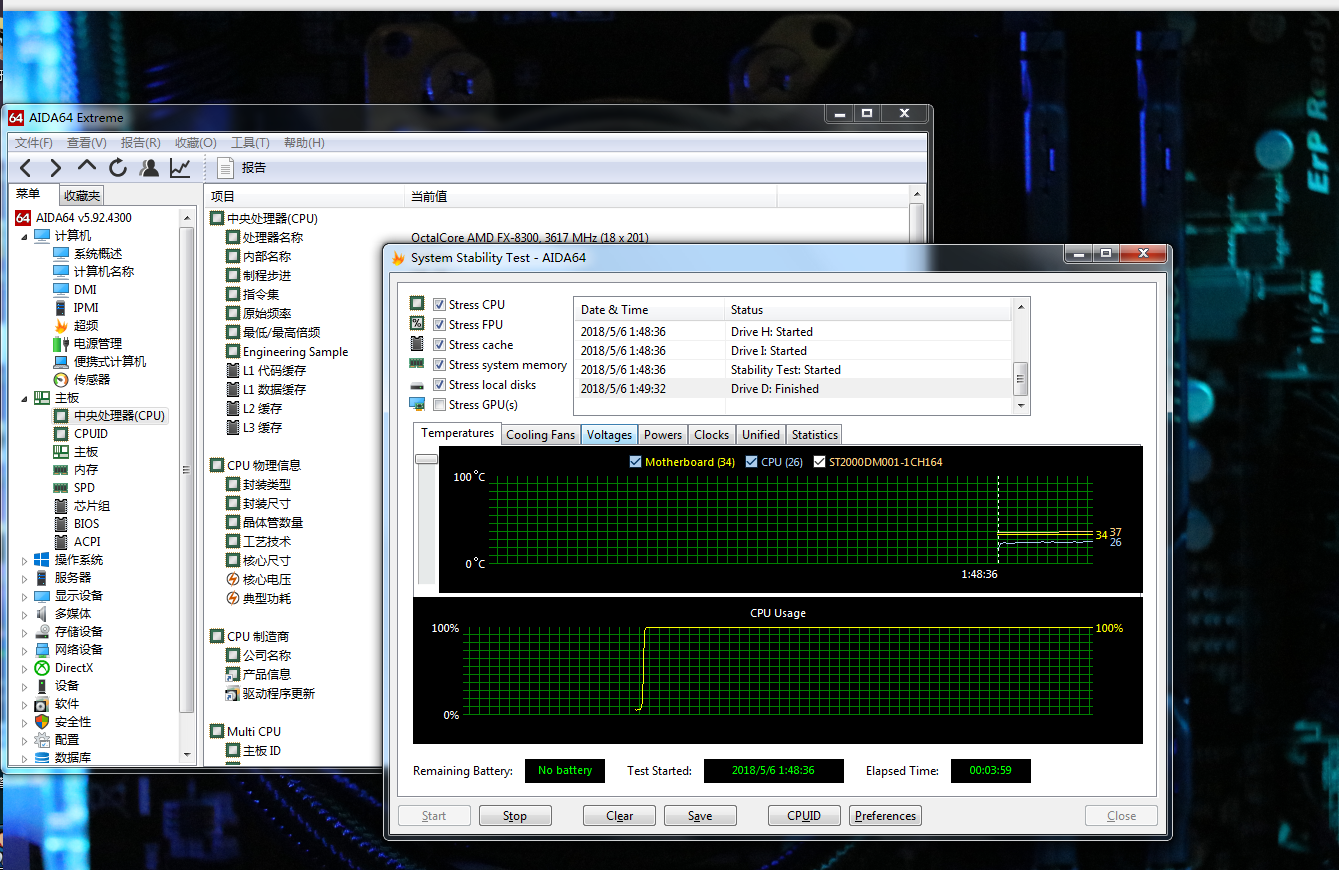
Task: Click the 多媒体 speaker icon in the tree
Action: 42,614
